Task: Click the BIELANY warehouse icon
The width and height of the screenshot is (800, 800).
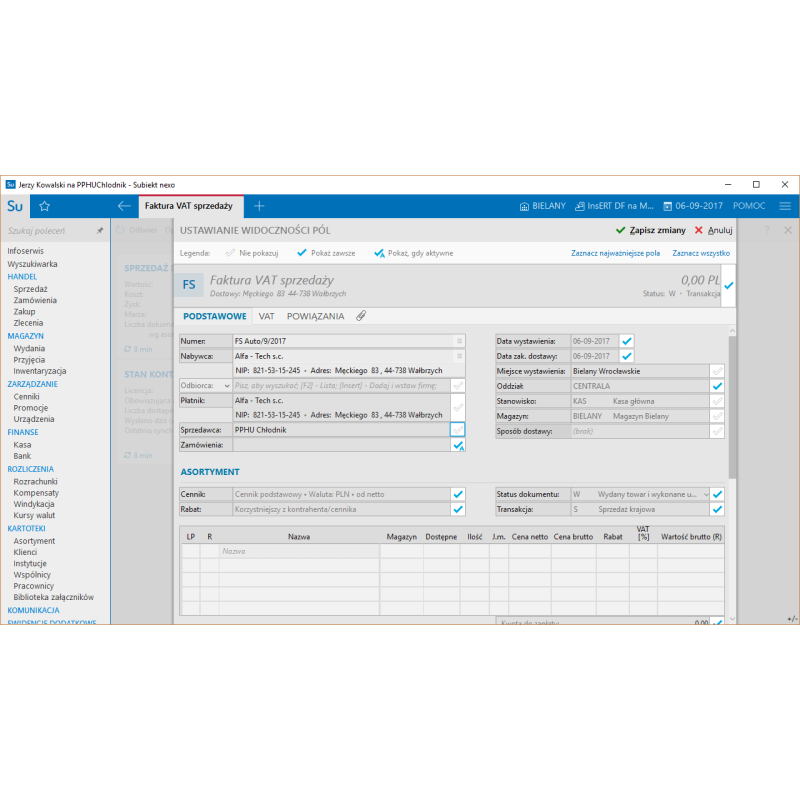Action: click(525, 206)
